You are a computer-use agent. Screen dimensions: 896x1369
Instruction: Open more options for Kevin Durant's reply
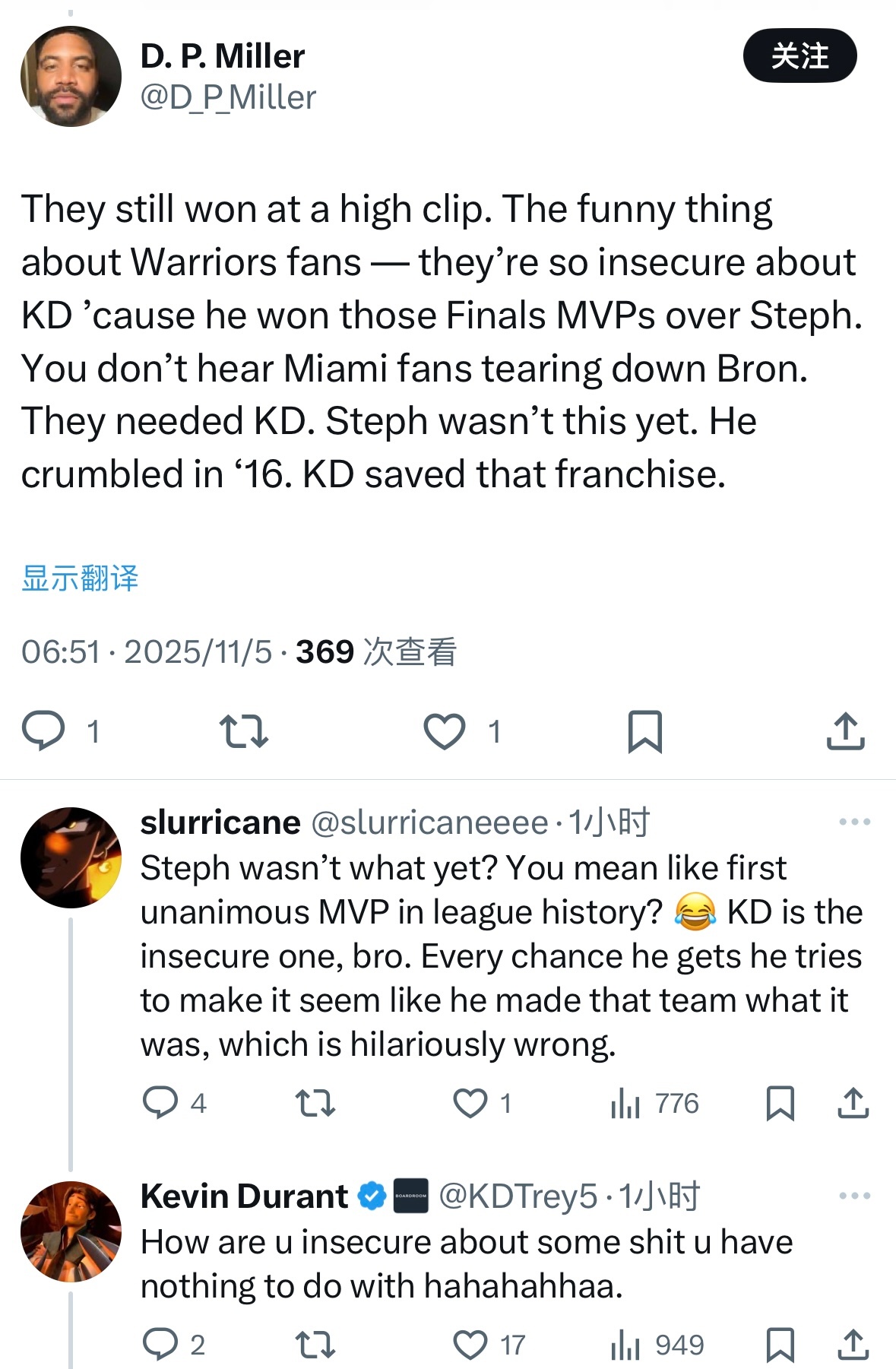pos(854,1196)
